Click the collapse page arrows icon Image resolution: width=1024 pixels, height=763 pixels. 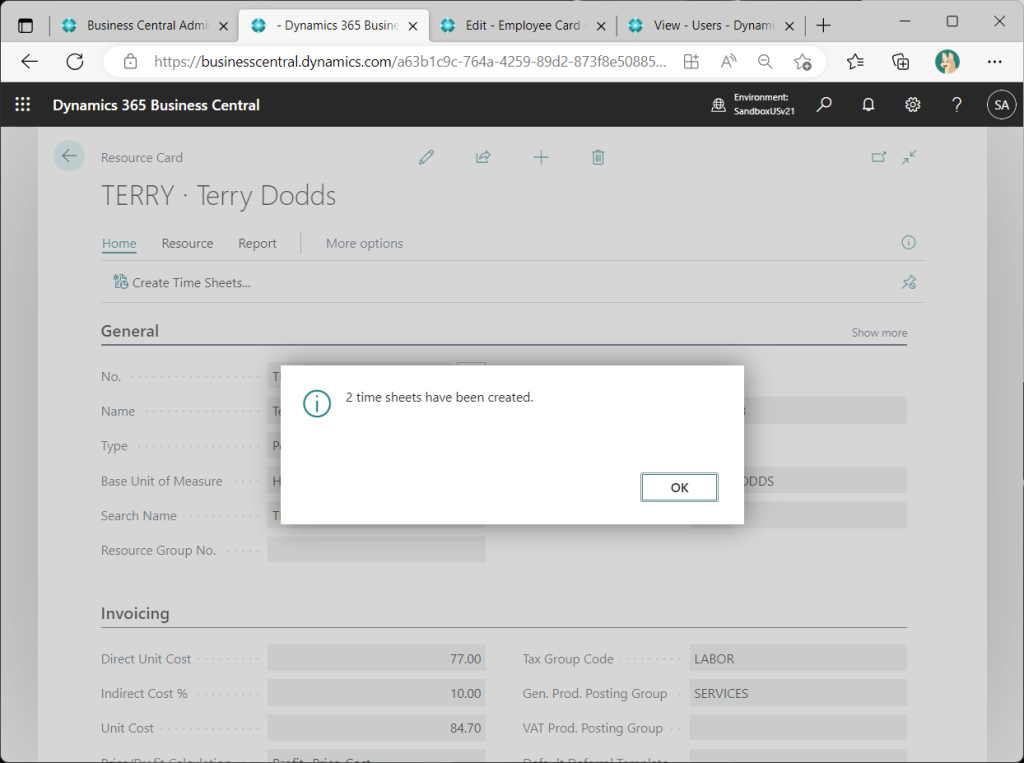click(909, 157)
